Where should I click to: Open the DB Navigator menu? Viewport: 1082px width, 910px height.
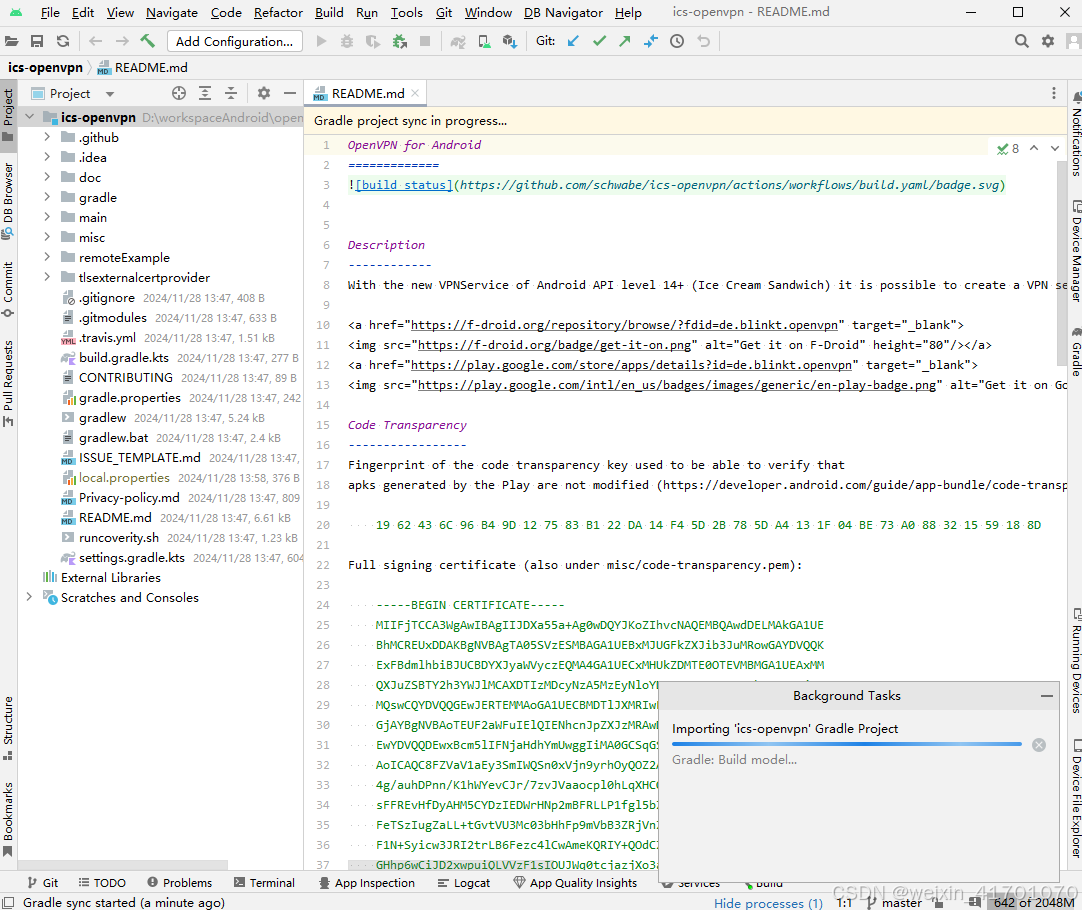[x=563, y=12]
